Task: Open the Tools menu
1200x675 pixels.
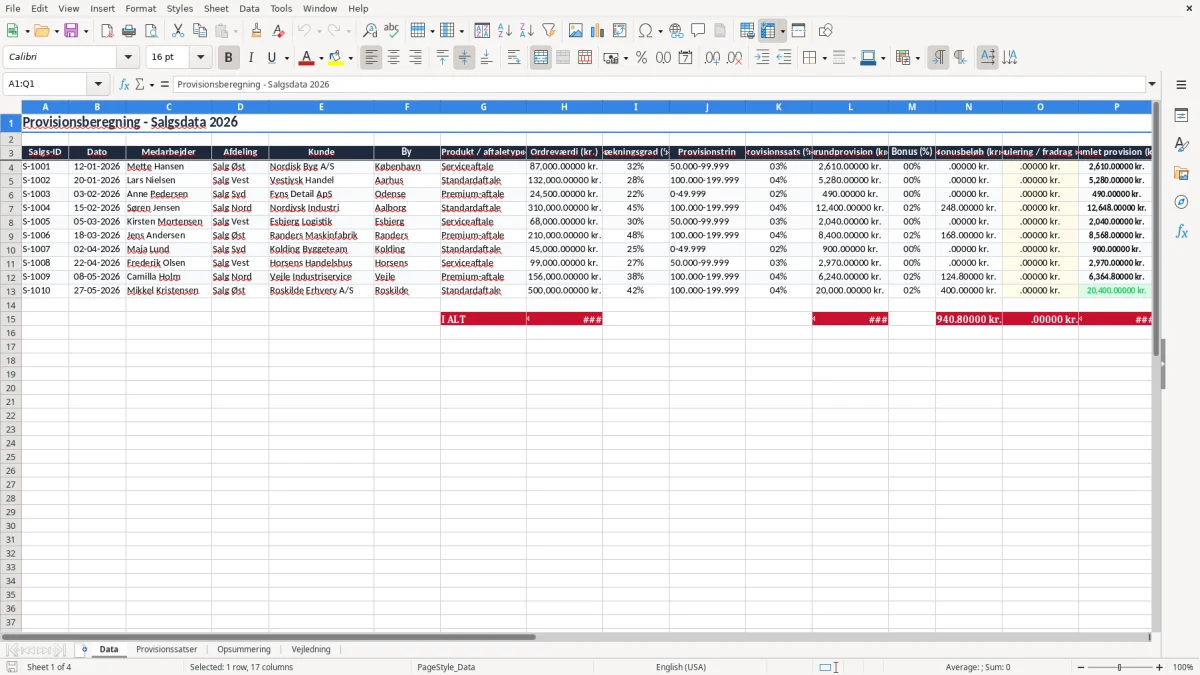Action: click(281, 8)
